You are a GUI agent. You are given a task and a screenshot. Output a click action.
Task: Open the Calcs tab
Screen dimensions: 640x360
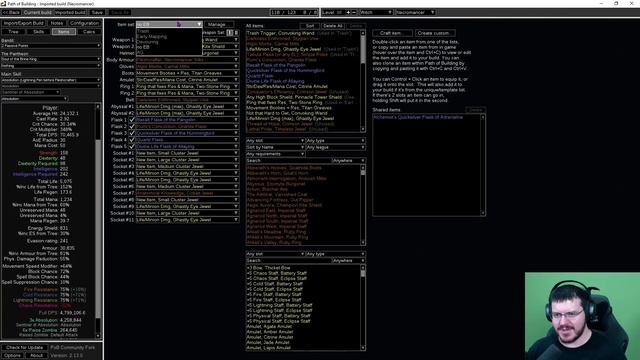(89, 31)
